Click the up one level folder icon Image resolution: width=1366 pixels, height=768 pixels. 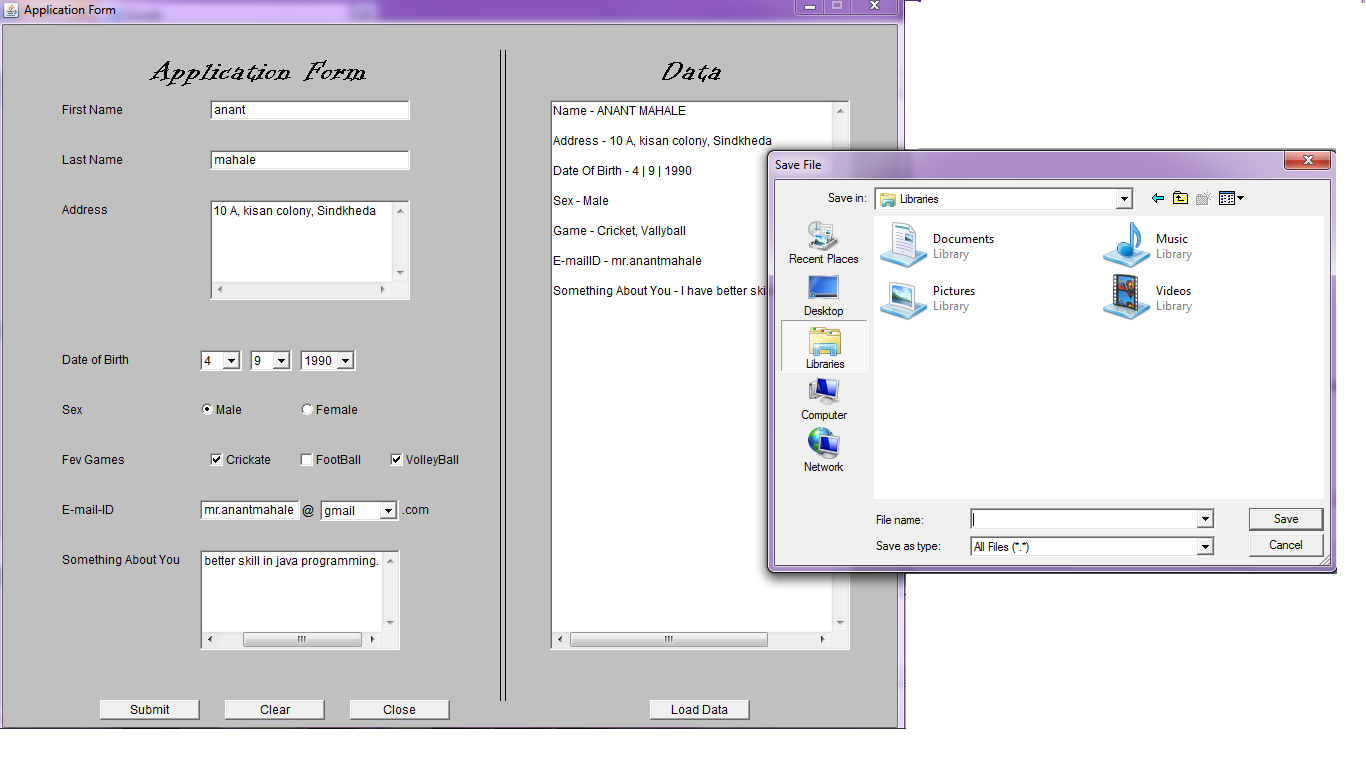coord(1180,198)
